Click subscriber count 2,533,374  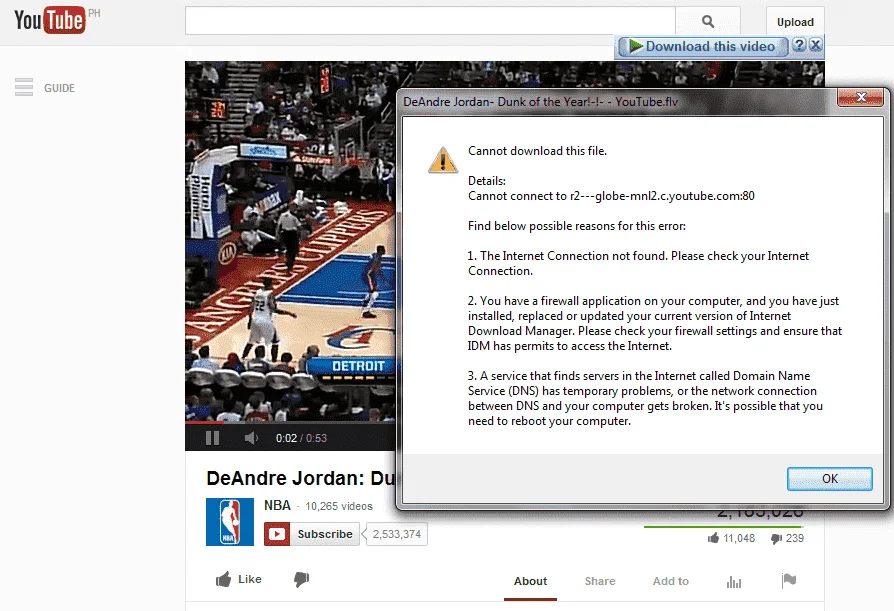pos(397,534)
